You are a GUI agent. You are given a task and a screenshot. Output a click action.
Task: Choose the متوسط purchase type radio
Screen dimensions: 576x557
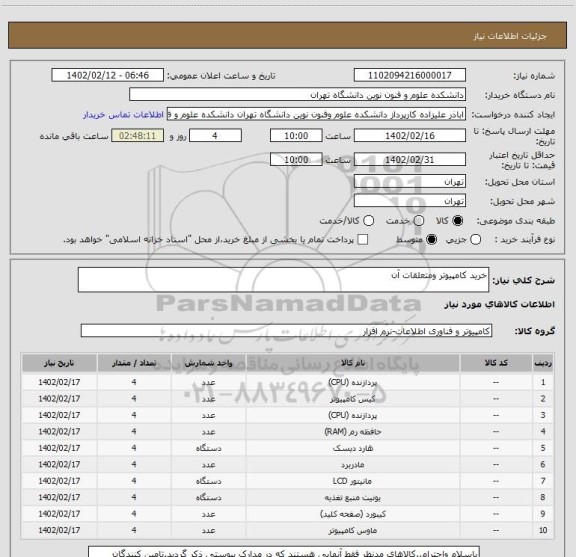(x=431, y=240)
